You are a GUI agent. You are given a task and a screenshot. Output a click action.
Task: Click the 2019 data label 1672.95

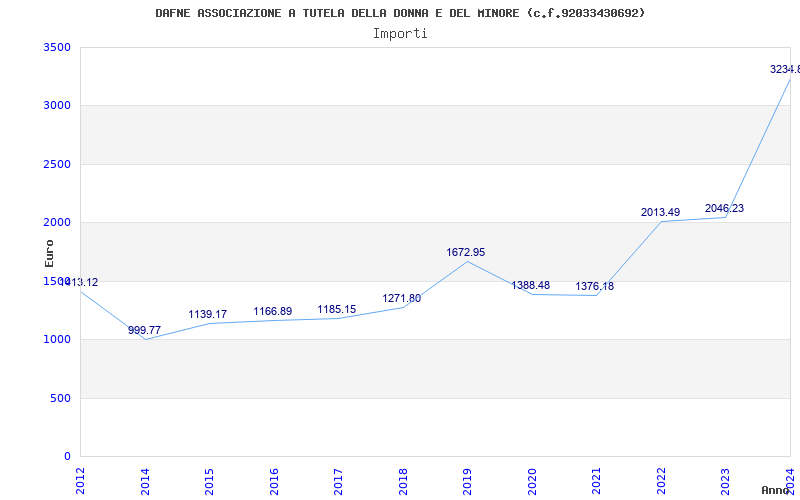click(x=465, y=253)
